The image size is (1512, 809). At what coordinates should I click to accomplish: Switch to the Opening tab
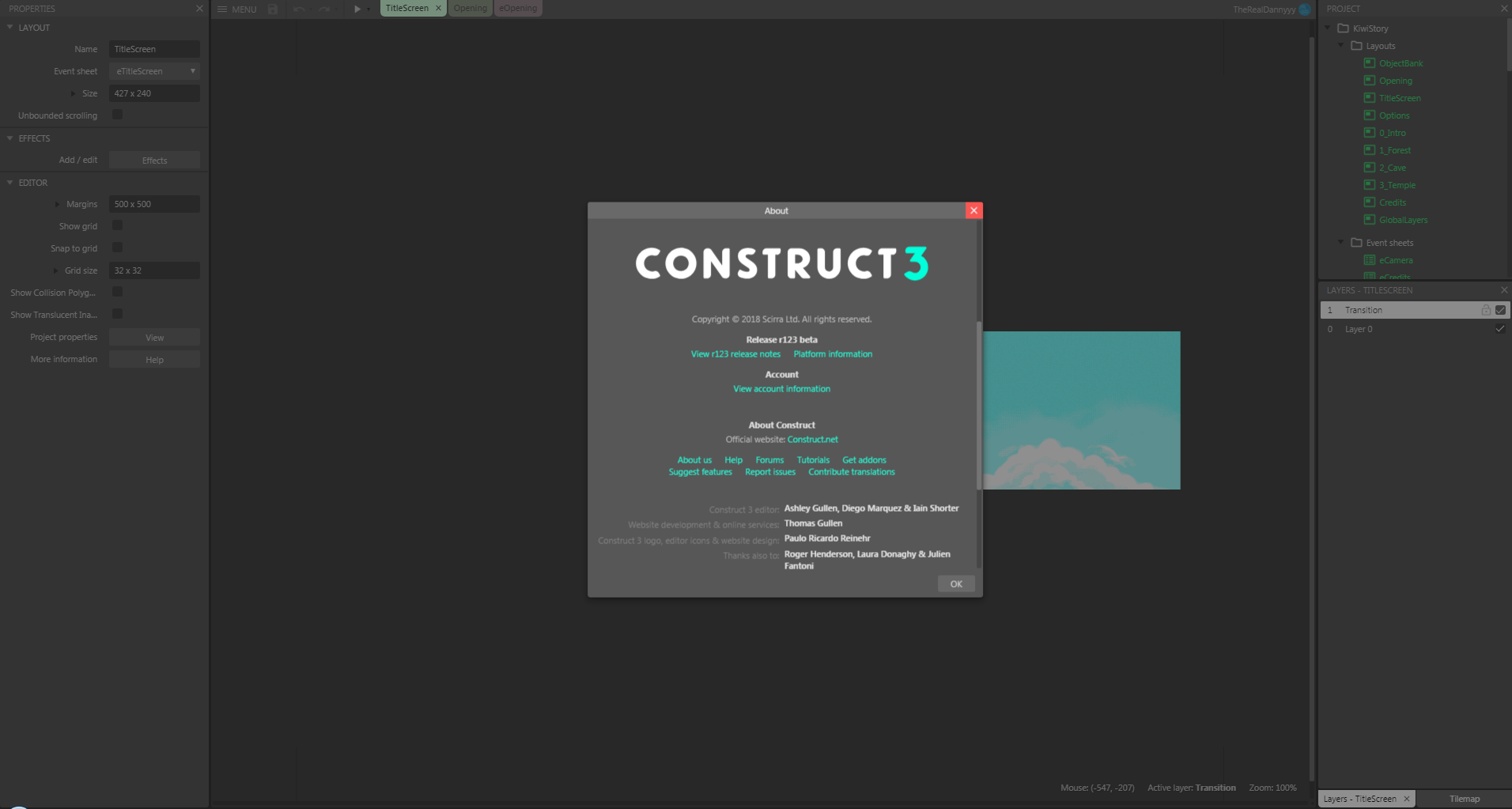pos(470,8)
